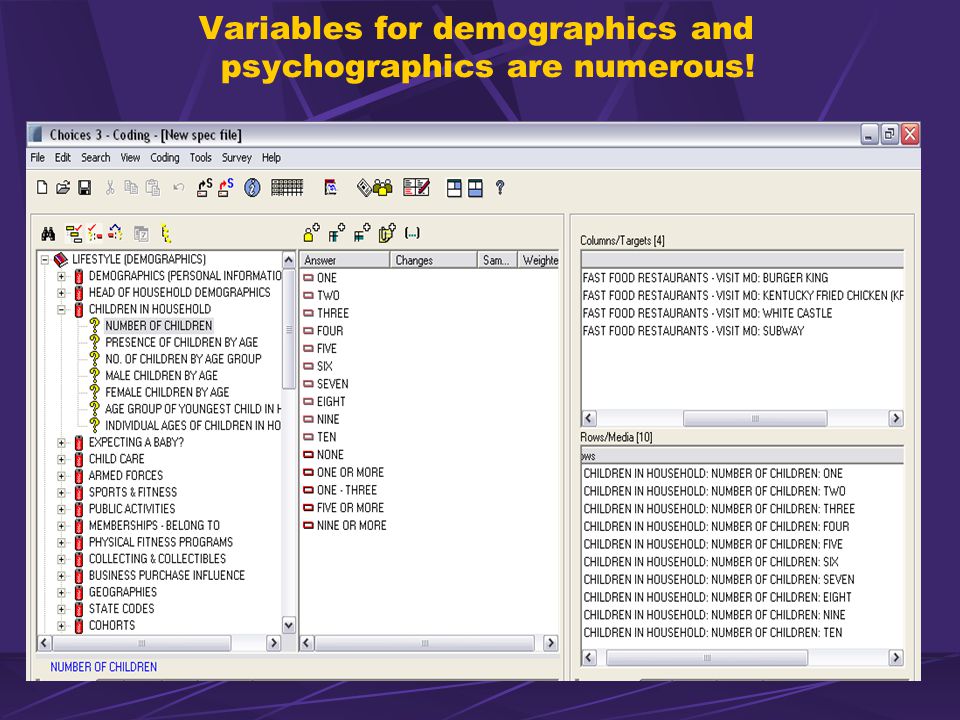
Task: Click the clipboard plus icon
Action: [387, 233]
